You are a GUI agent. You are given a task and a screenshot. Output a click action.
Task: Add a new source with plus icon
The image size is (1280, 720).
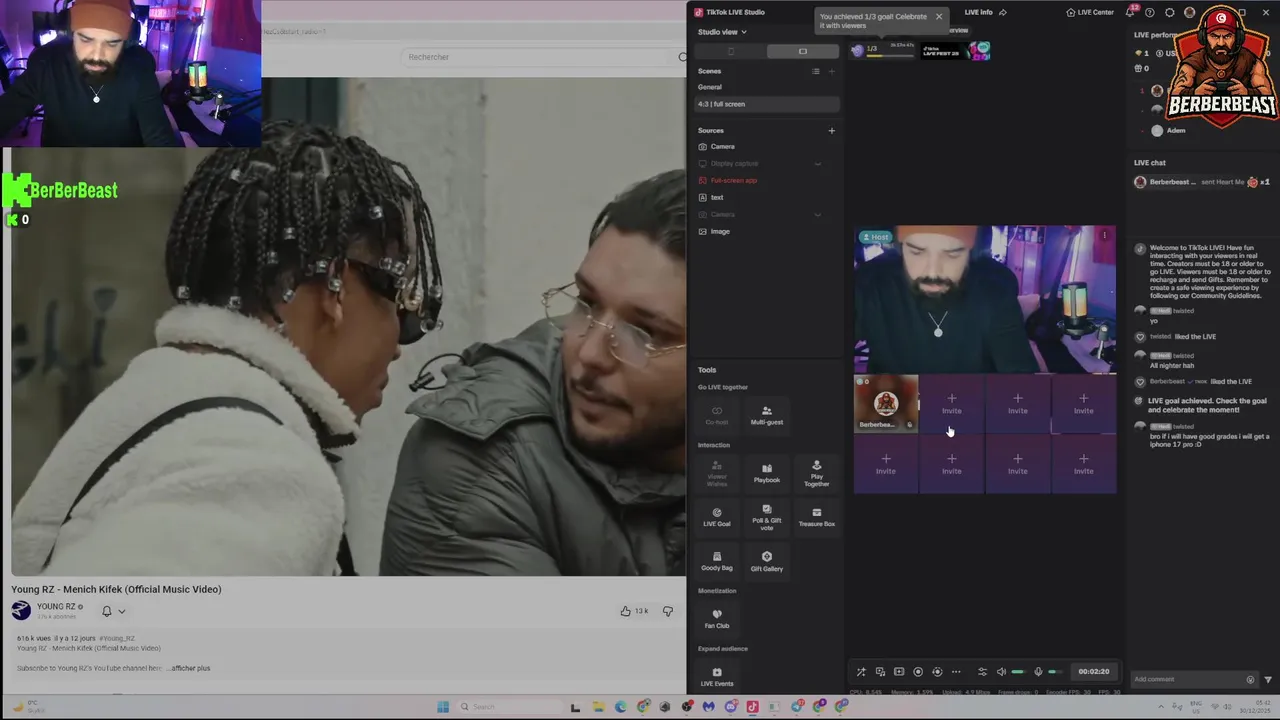(x=831, y=130)
